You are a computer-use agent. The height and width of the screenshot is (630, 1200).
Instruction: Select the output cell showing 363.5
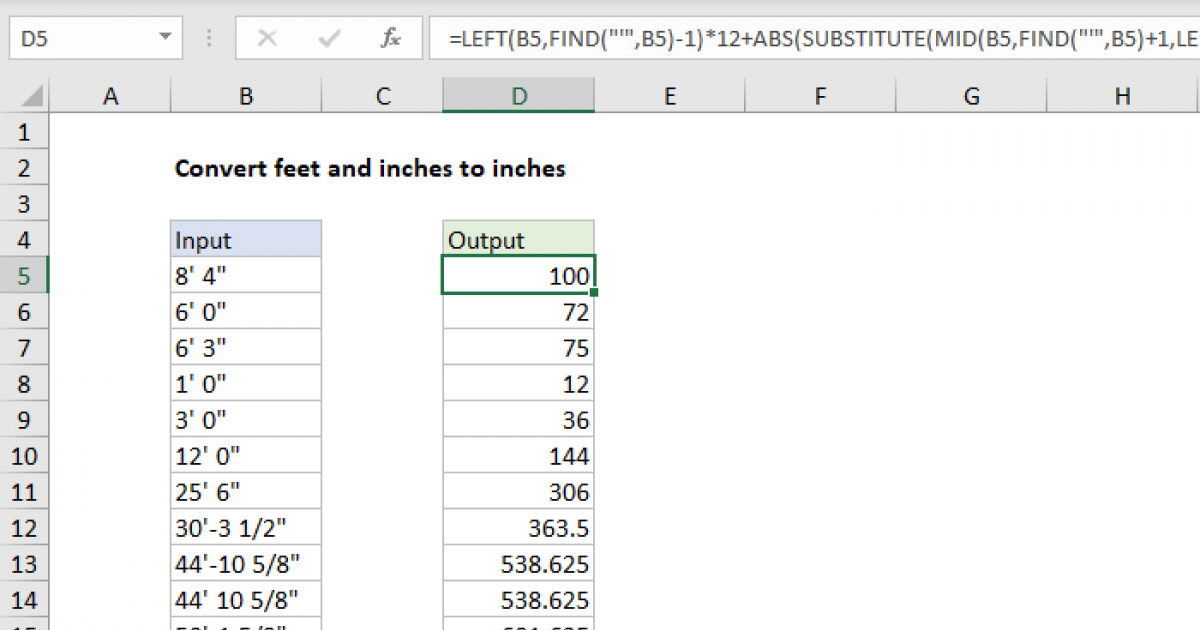click(518, 528)
